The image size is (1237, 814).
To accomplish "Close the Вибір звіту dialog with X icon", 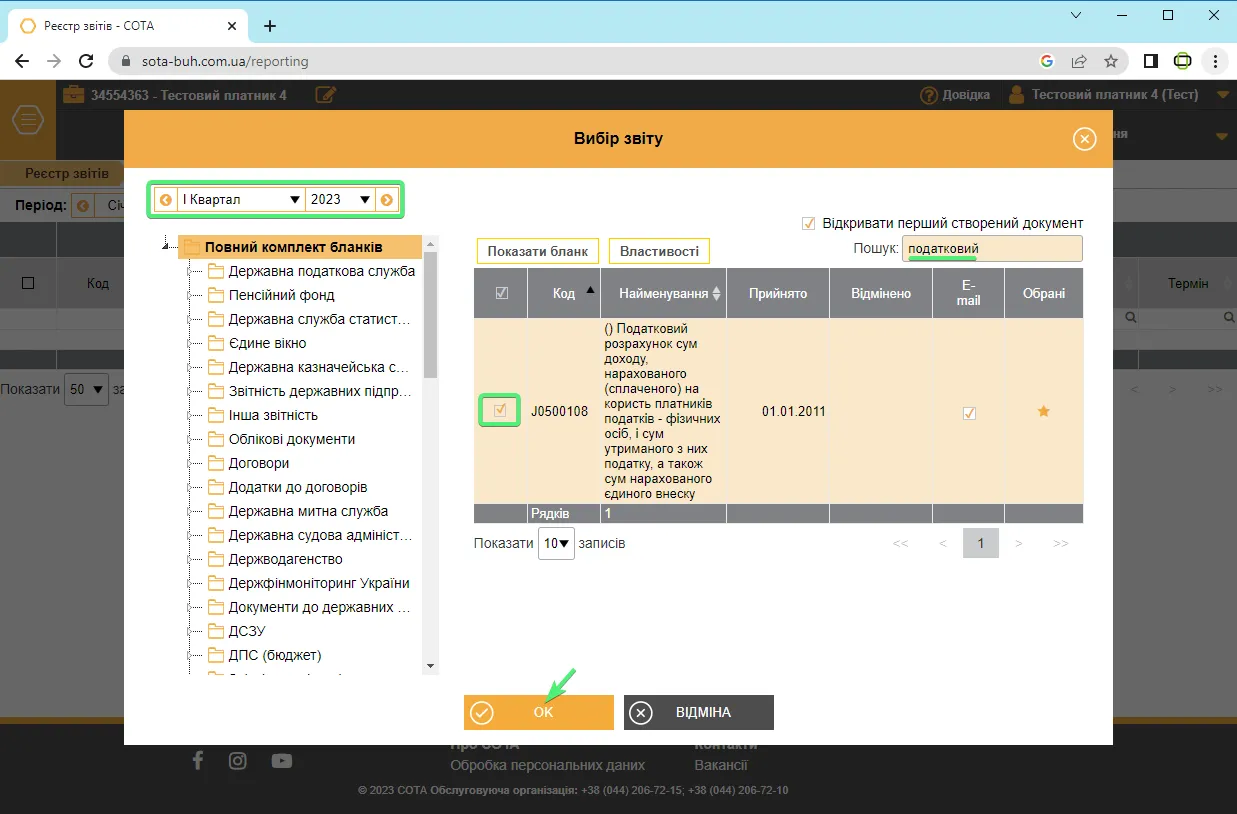I will [1084, 139].
